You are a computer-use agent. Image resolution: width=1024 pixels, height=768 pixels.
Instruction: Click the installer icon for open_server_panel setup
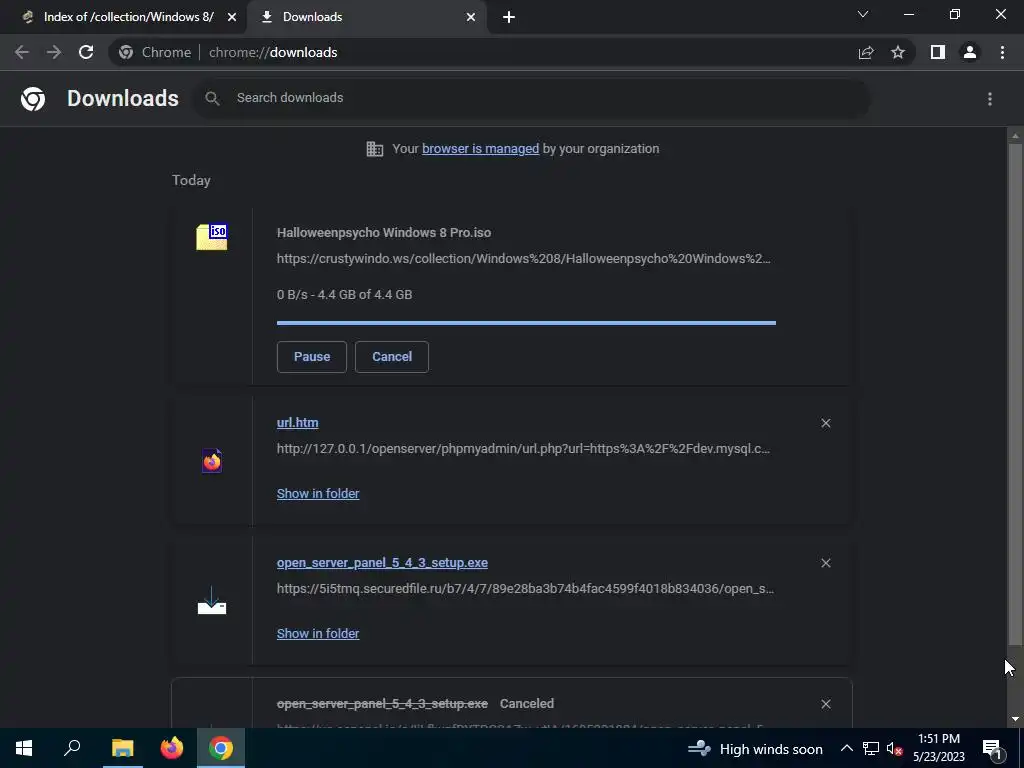coord(212,600)
